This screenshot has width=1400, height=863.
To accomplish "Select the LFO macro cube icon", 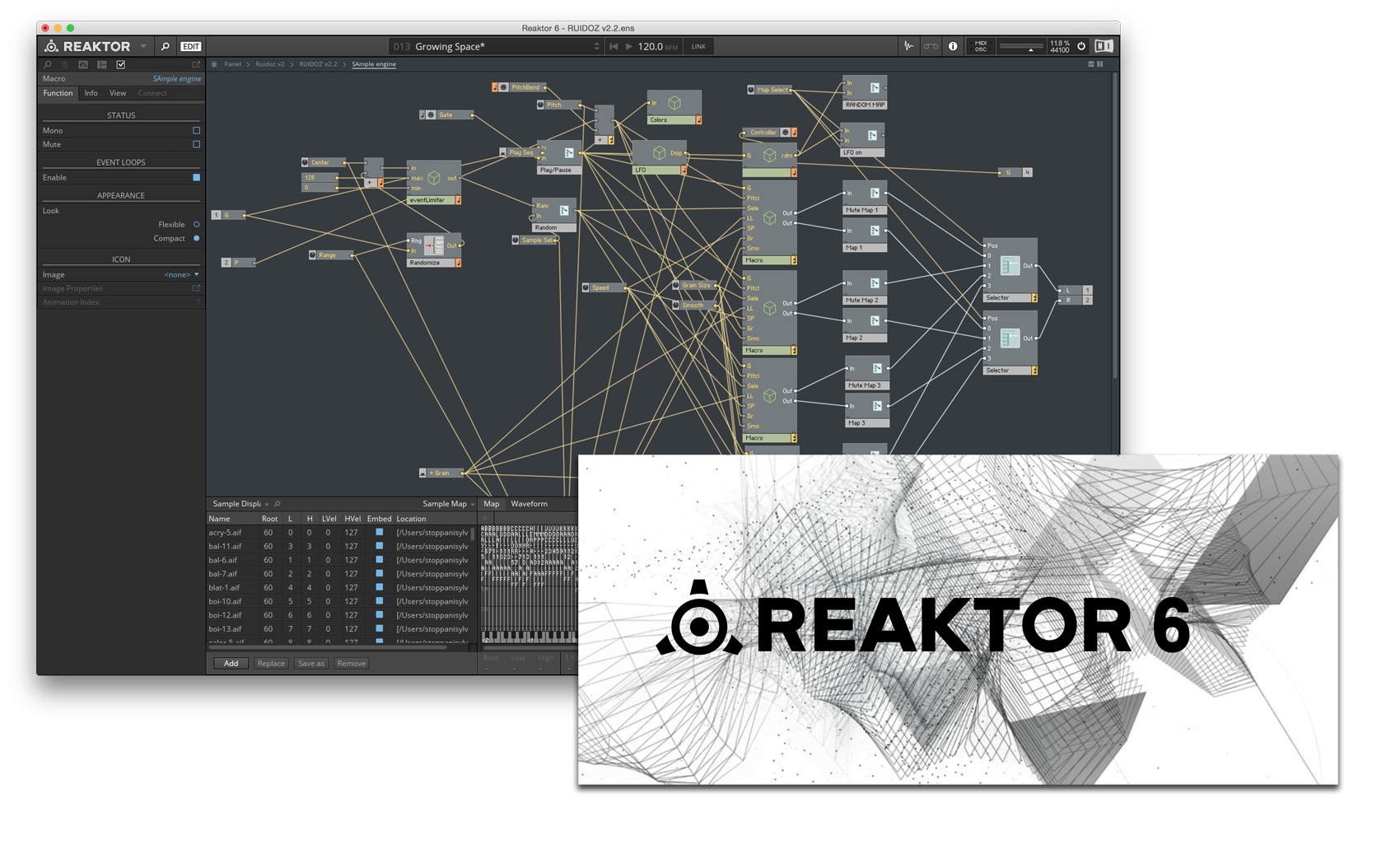I will coord(659,153).
